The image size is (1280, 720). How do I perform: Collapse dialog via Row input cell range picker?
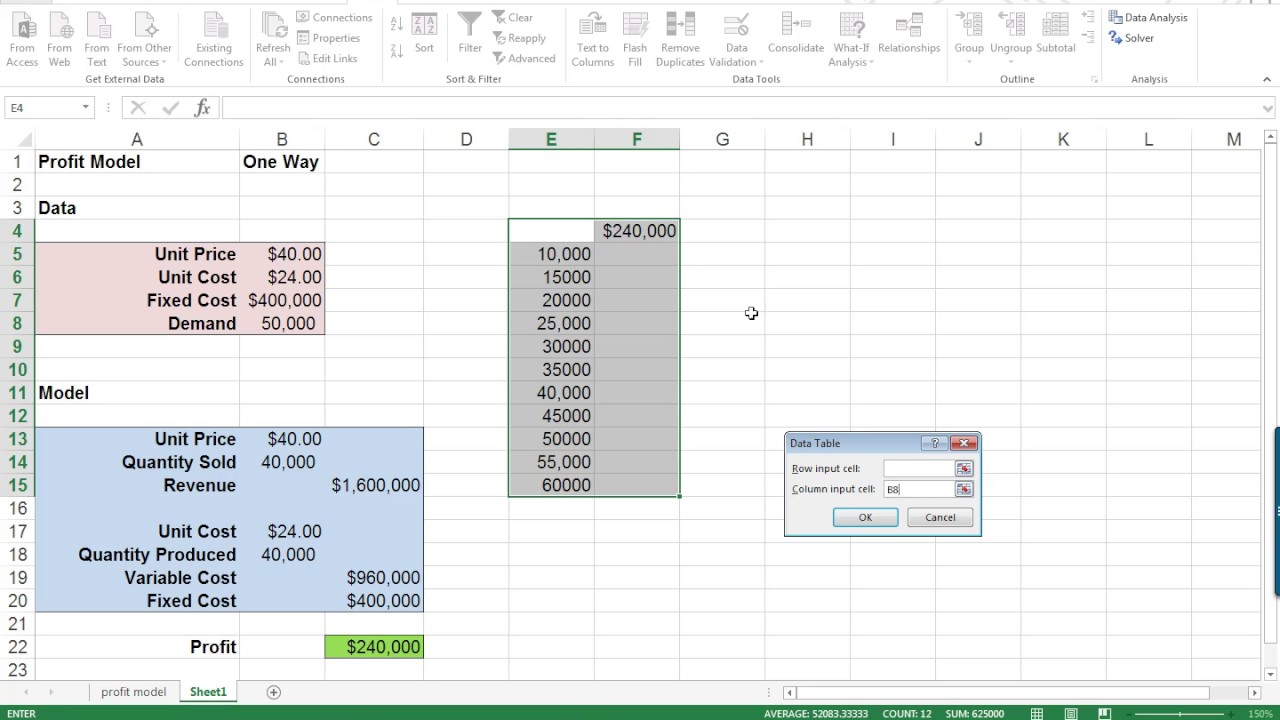[x=964, y=468]
